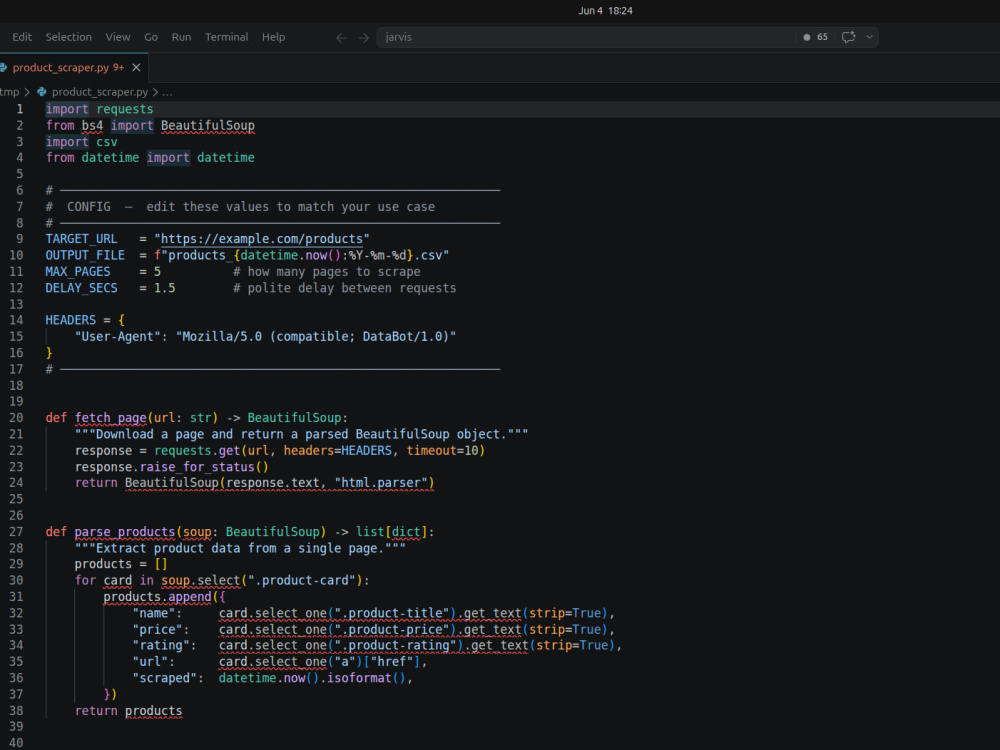Click the Python icon on the editor tab
Image resolution: width=1000 pixels, height=750 pixels.
pyautogui.click(x=3, y=68)
